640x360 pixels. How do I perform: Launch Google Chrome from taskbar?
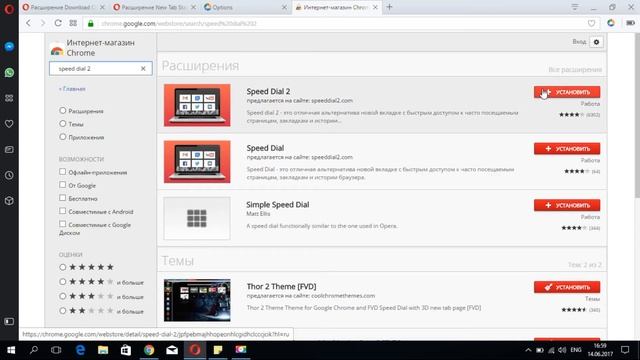[x=149, y=350]
